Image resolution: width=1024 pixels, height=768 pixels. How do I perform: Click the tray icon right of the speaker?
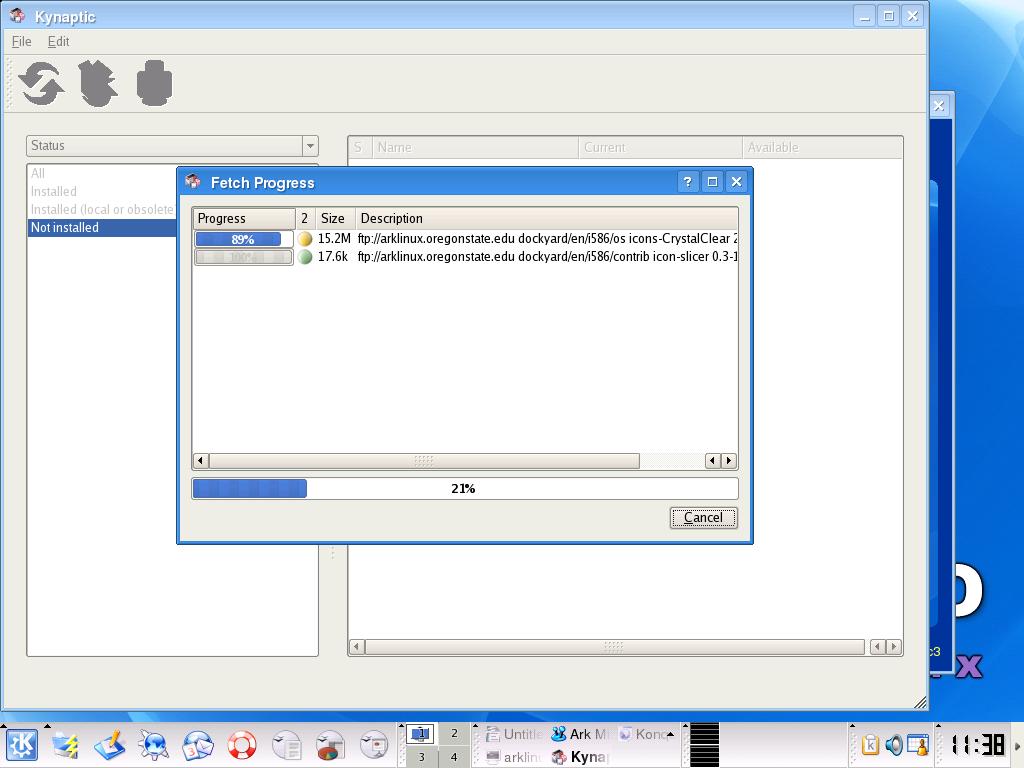click(918, 745)
